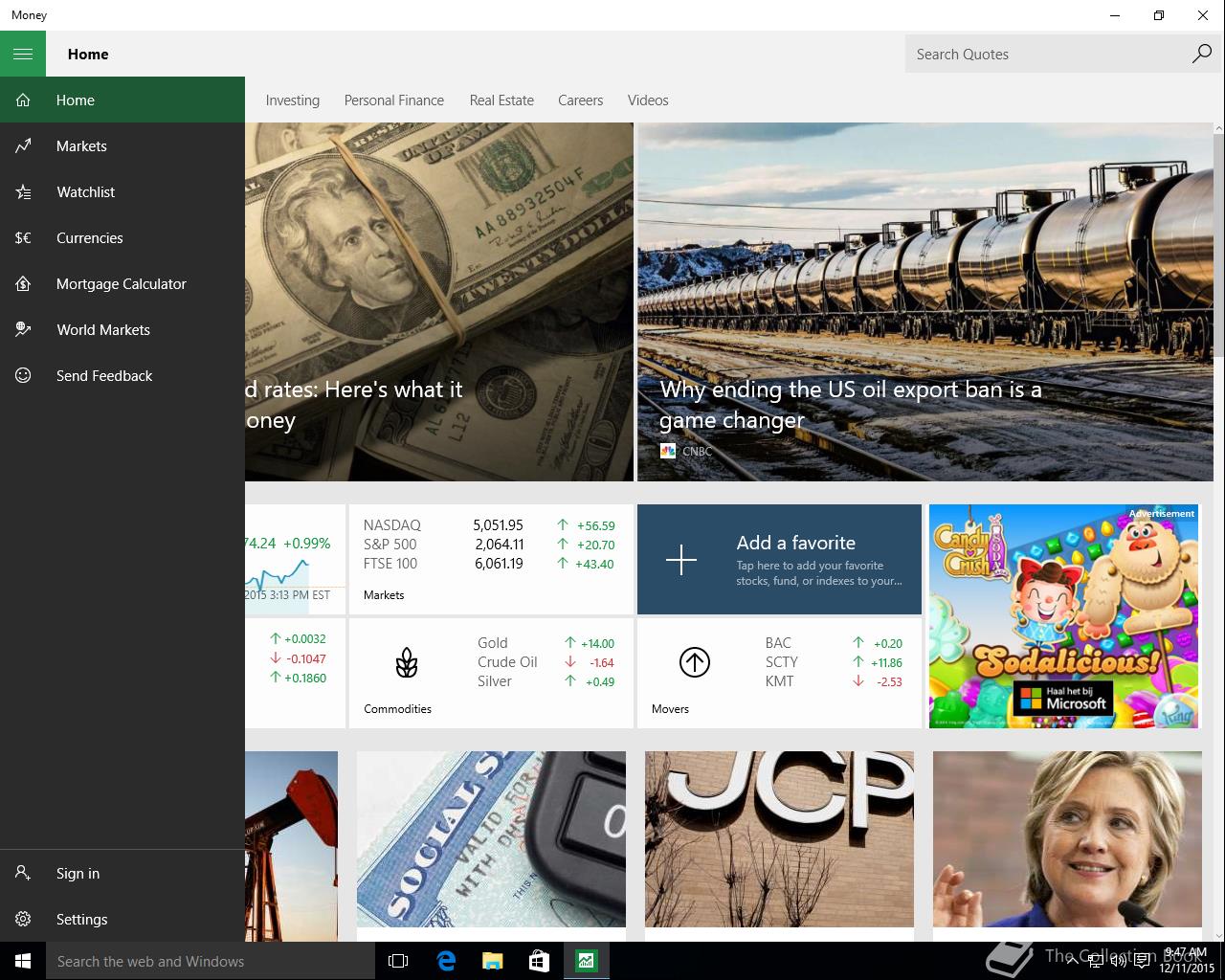Click the Commodities wheat icon

[407, 662]
